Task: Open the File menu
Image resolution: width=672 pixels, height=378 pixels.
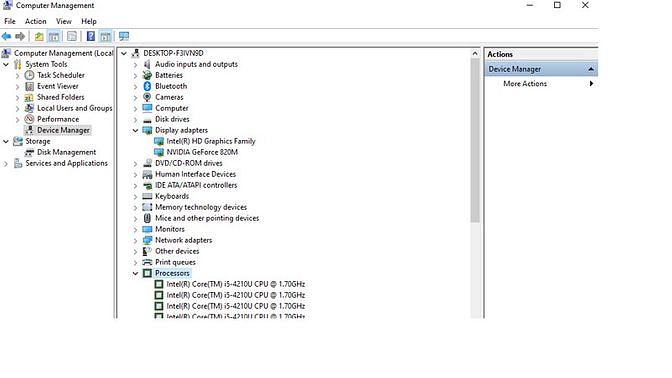Action: 9,21
